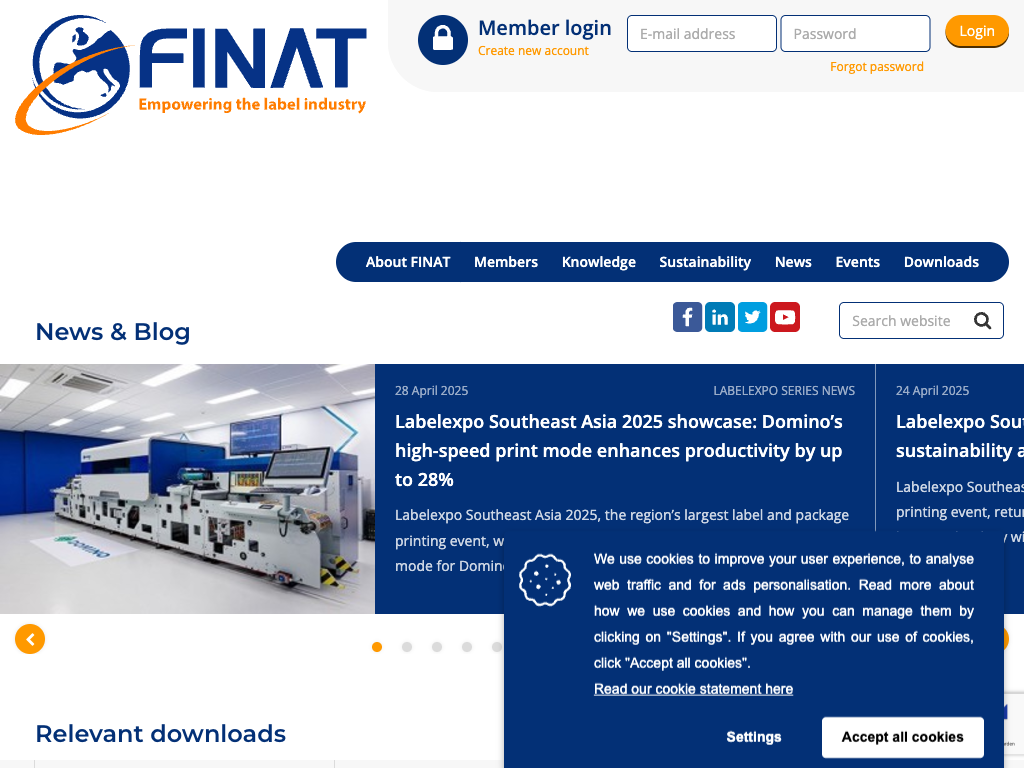The width and height of the screenshot is (1024, 768).
Task: Open the News menu
Action: pos(793,262)
